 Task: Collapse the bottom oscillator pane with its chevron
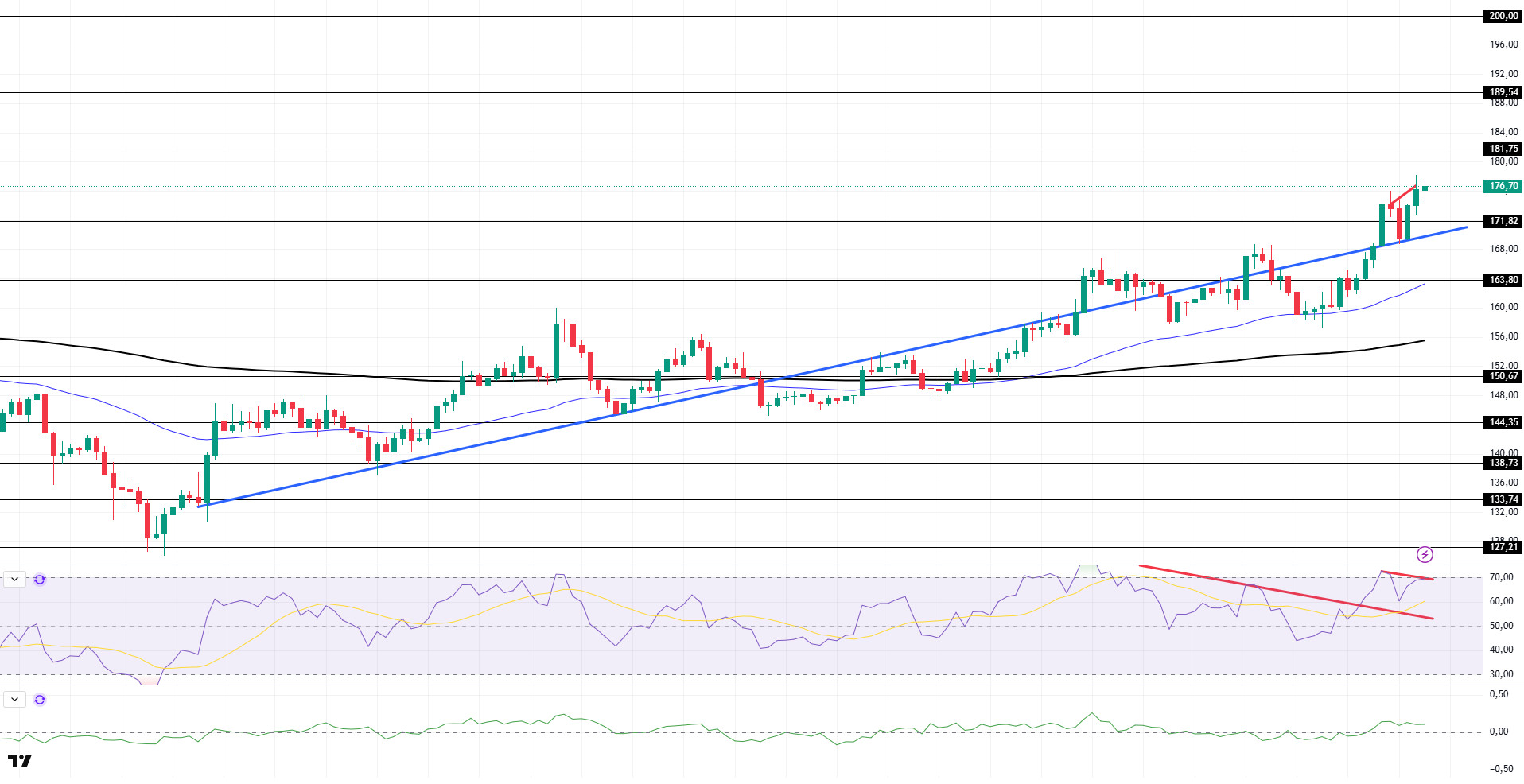click(15, 700)
